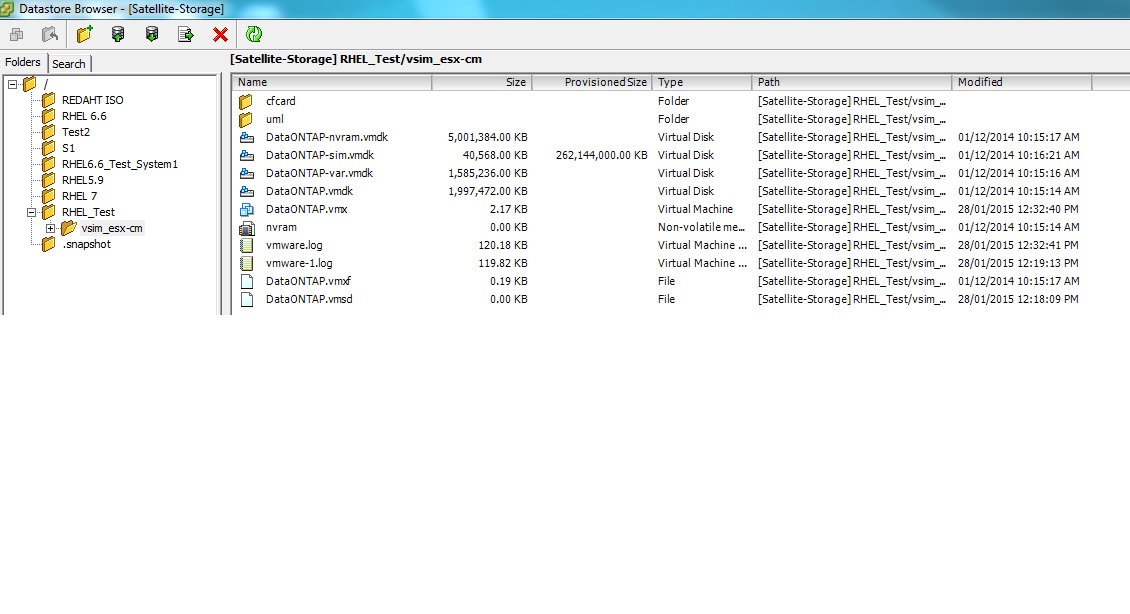Select the .snapshot folder
This screenshot has width=1130, height=614.
86,244
